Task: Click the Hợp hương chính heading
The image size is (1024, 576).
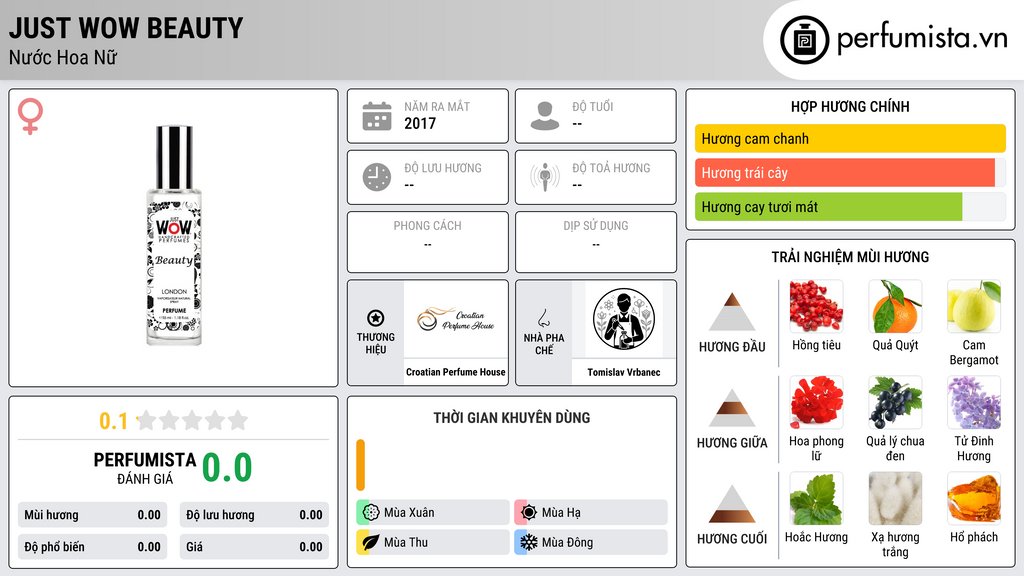Action: coord(850,106)
